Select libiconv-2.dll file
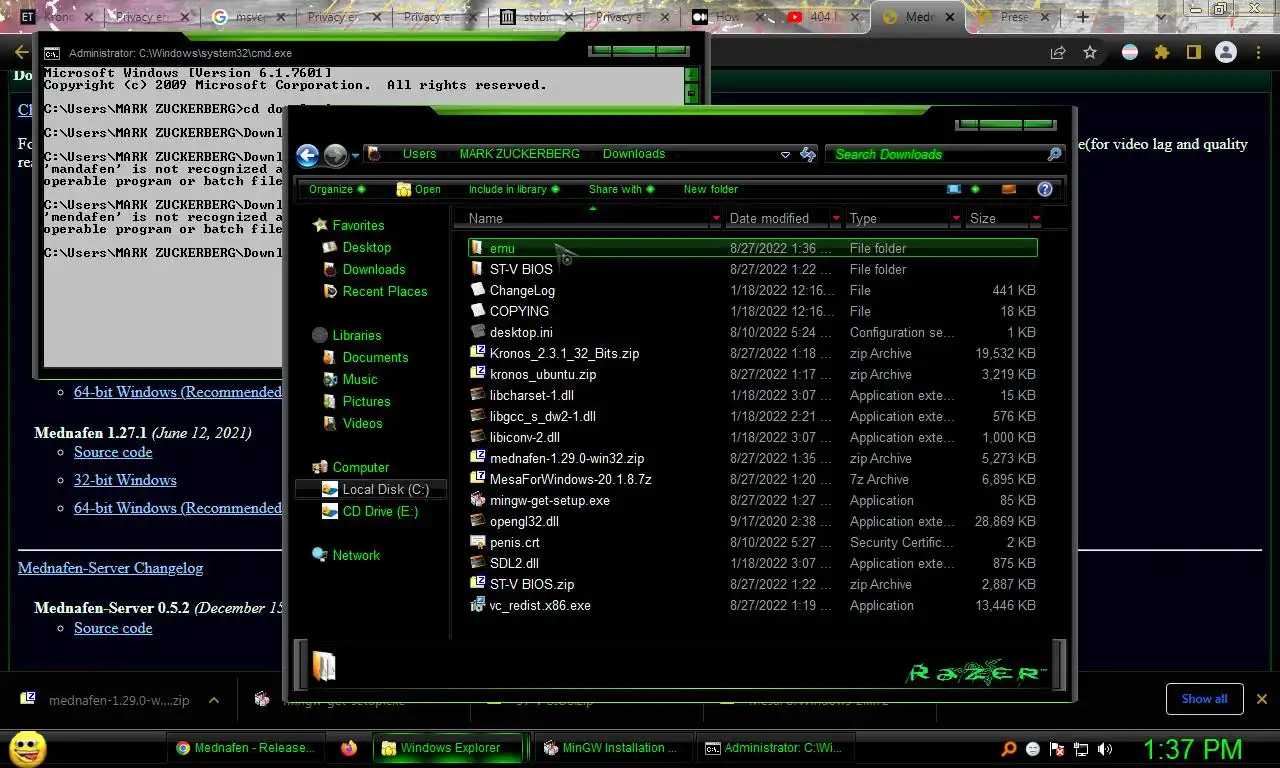The width and height of the screenshot is (1280, 768). [x=525, y=437]
